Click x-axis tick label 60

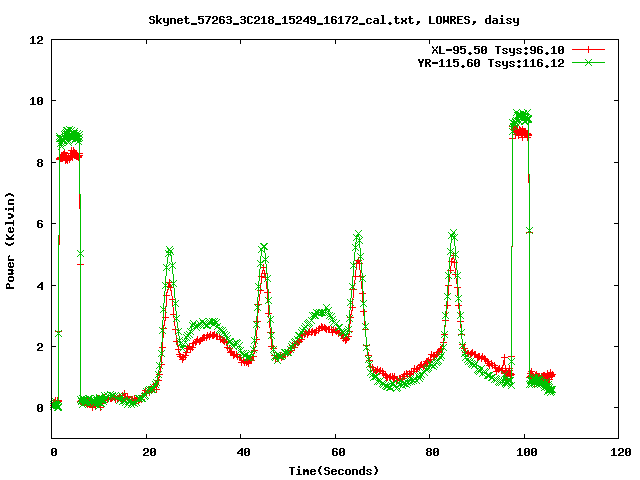[x=338, y=452]
